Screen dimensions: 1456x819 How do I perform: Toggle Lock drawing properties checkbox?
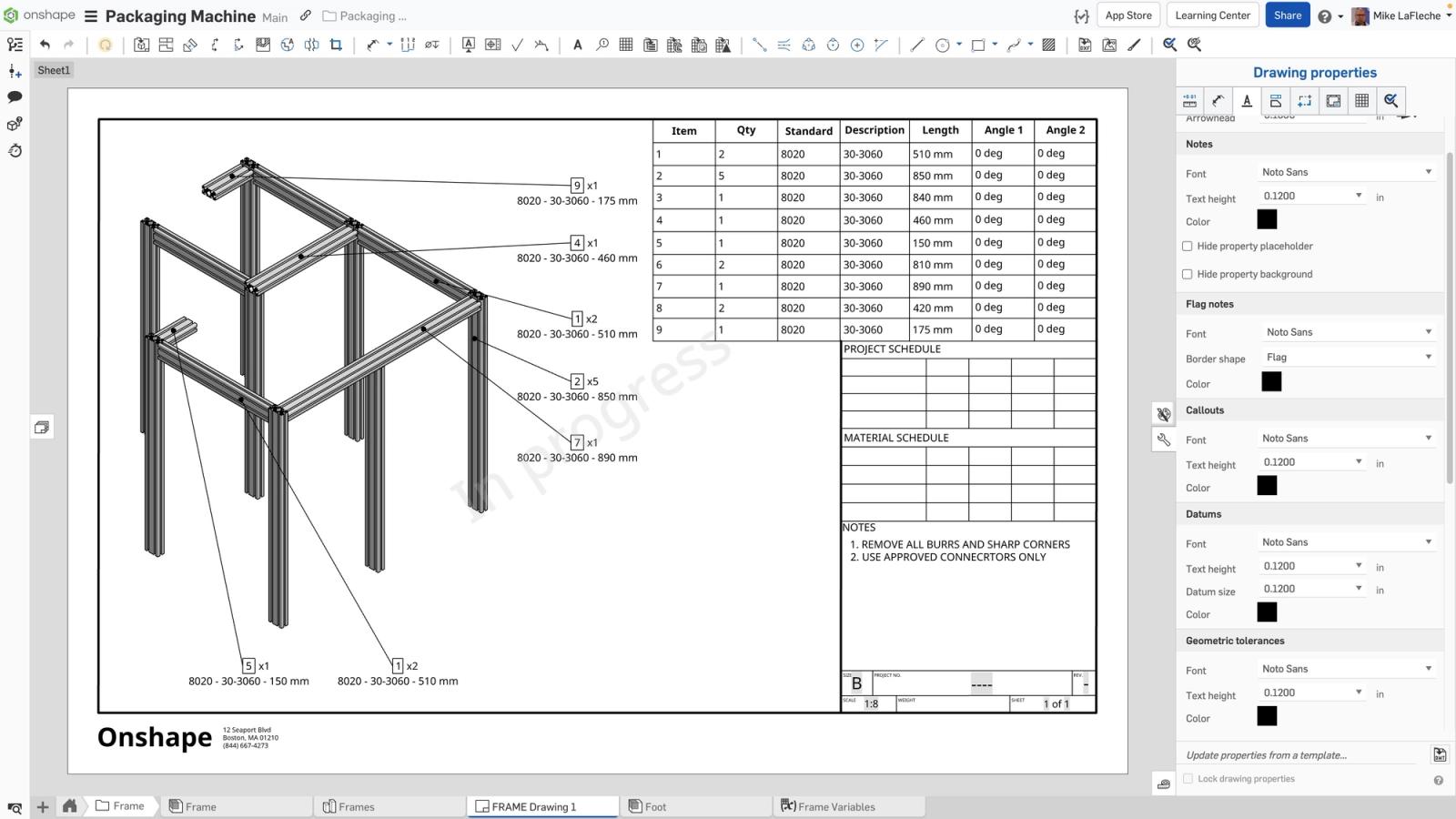1188,779
